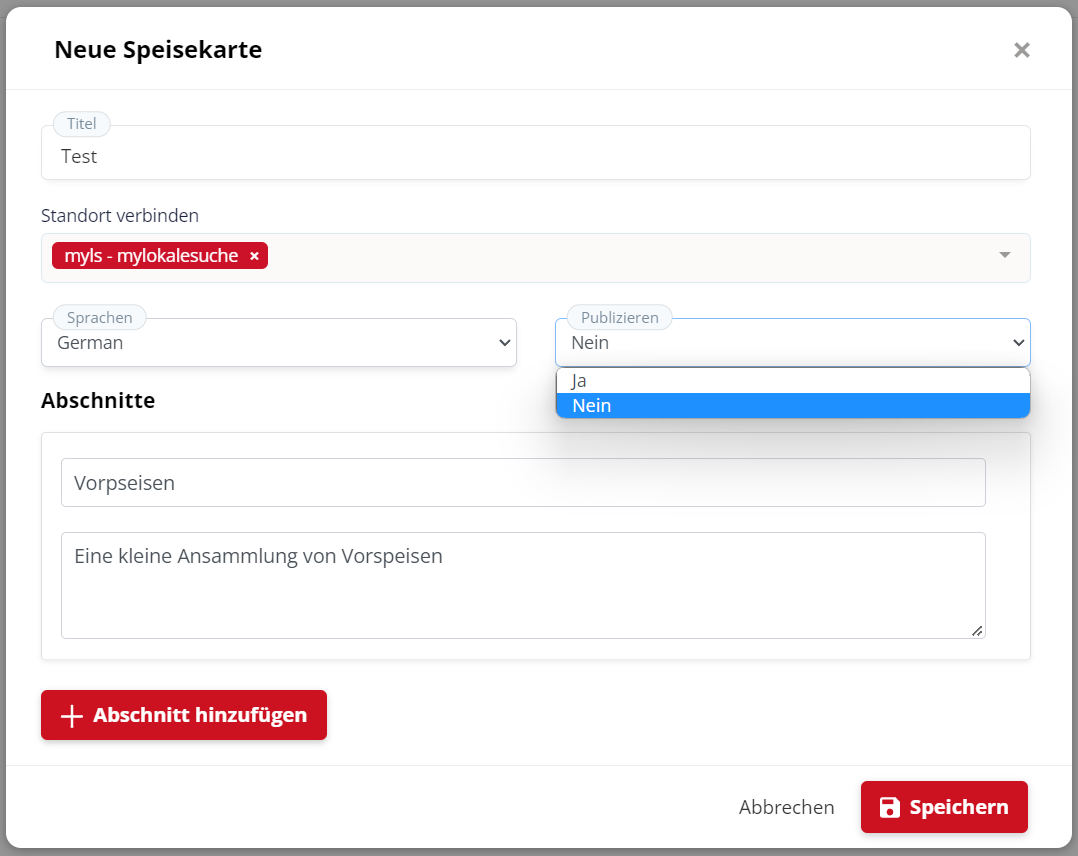Grab the description textarea resize handle
1078x856 pixels.
pos(977,630)
